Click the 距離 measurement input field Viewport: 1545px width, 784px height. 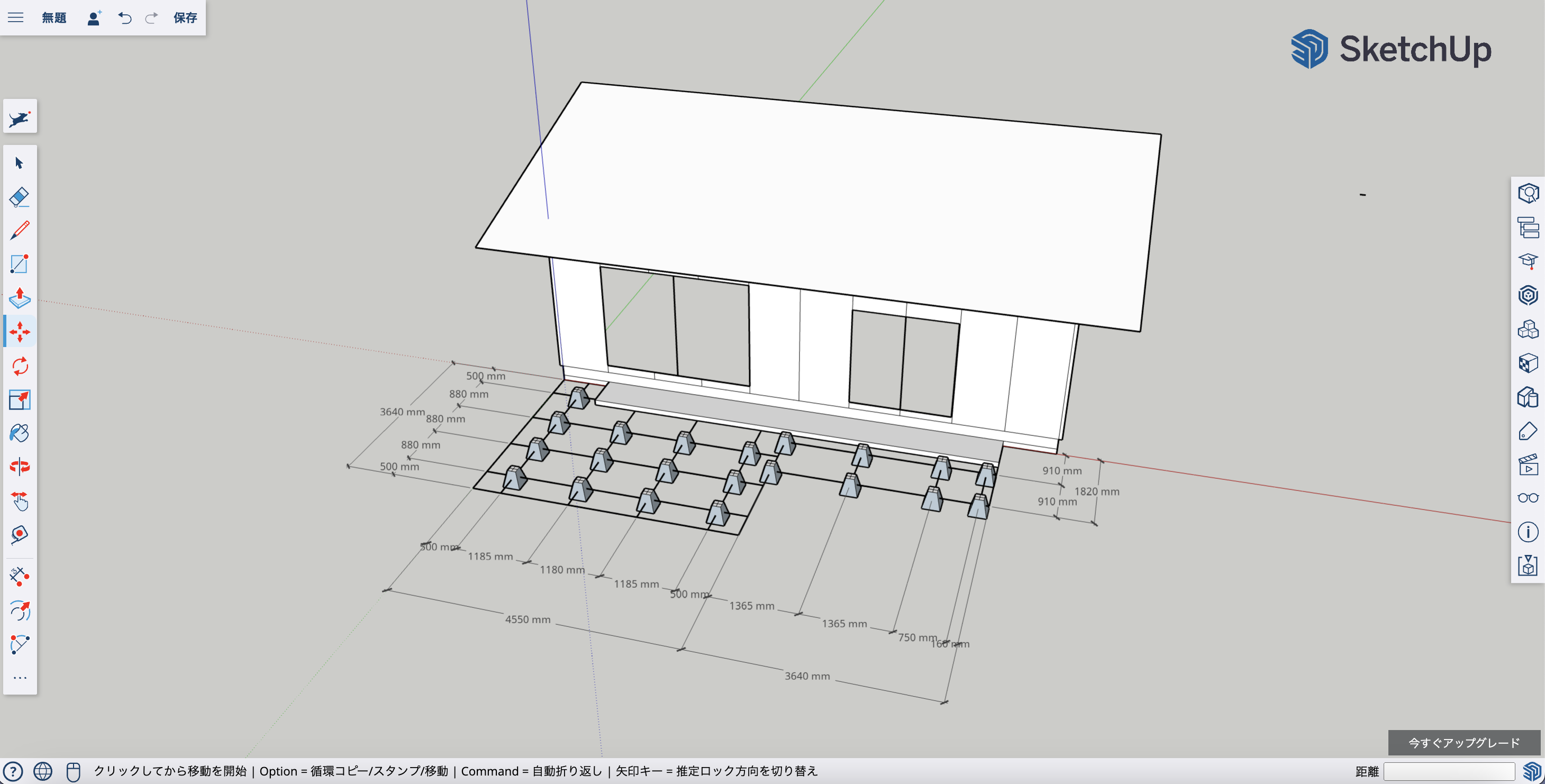(x=1449, y=771)
